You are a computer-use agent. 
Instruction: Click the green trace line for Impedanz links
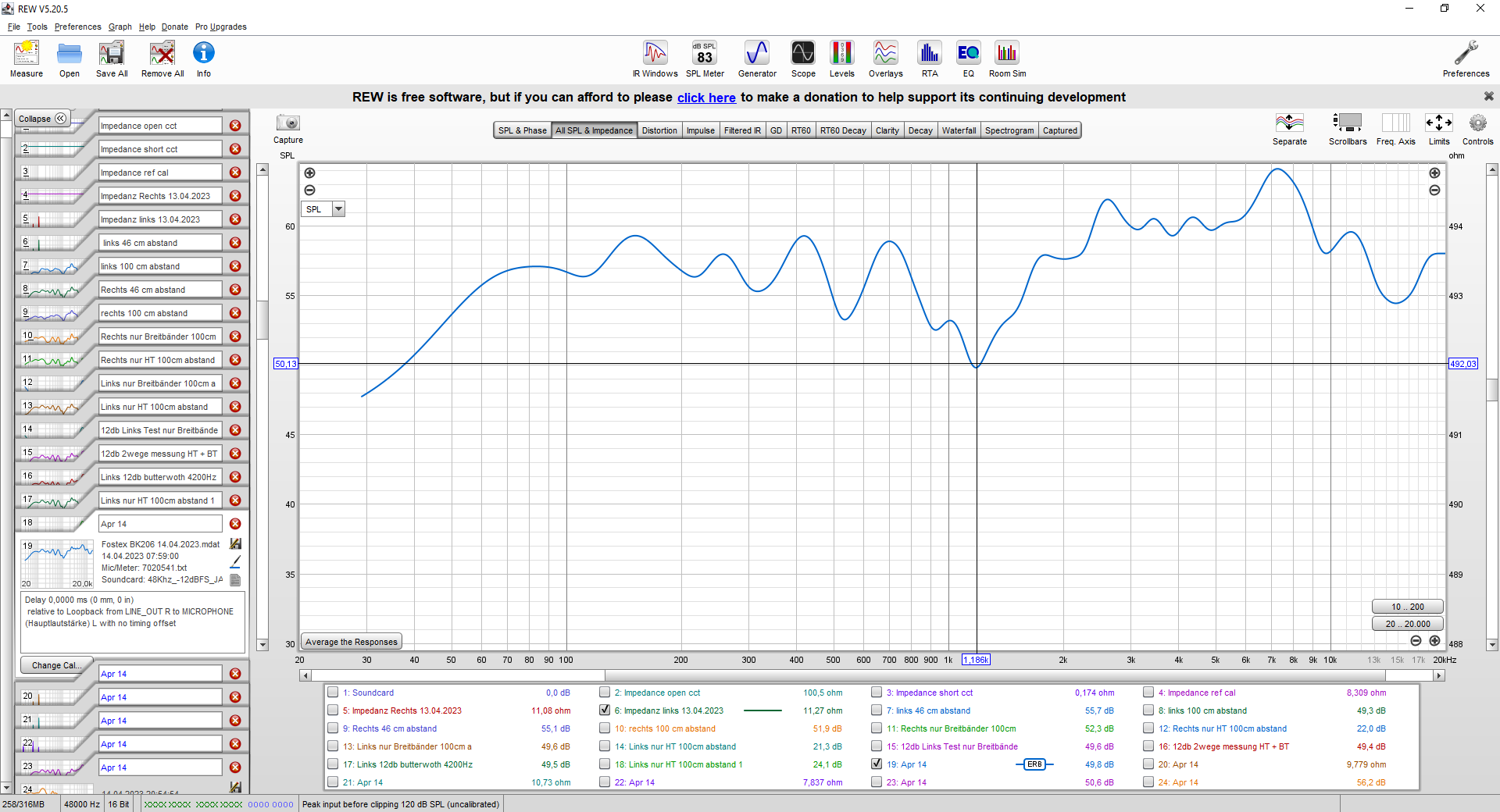click(762, 710)
